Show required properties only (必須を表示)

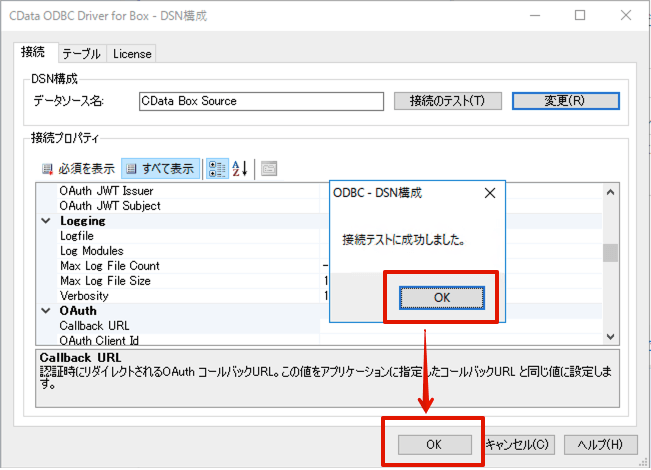[x=78, y=169]
